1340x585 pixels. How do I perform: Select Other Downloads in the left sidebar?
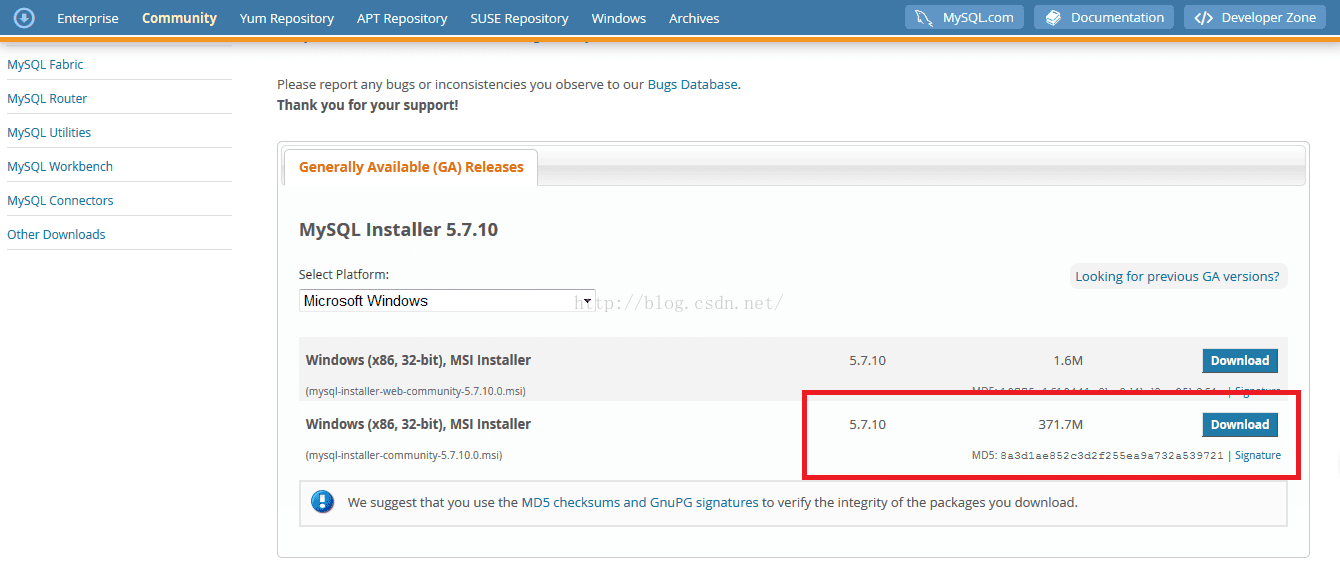coord(56,234)
